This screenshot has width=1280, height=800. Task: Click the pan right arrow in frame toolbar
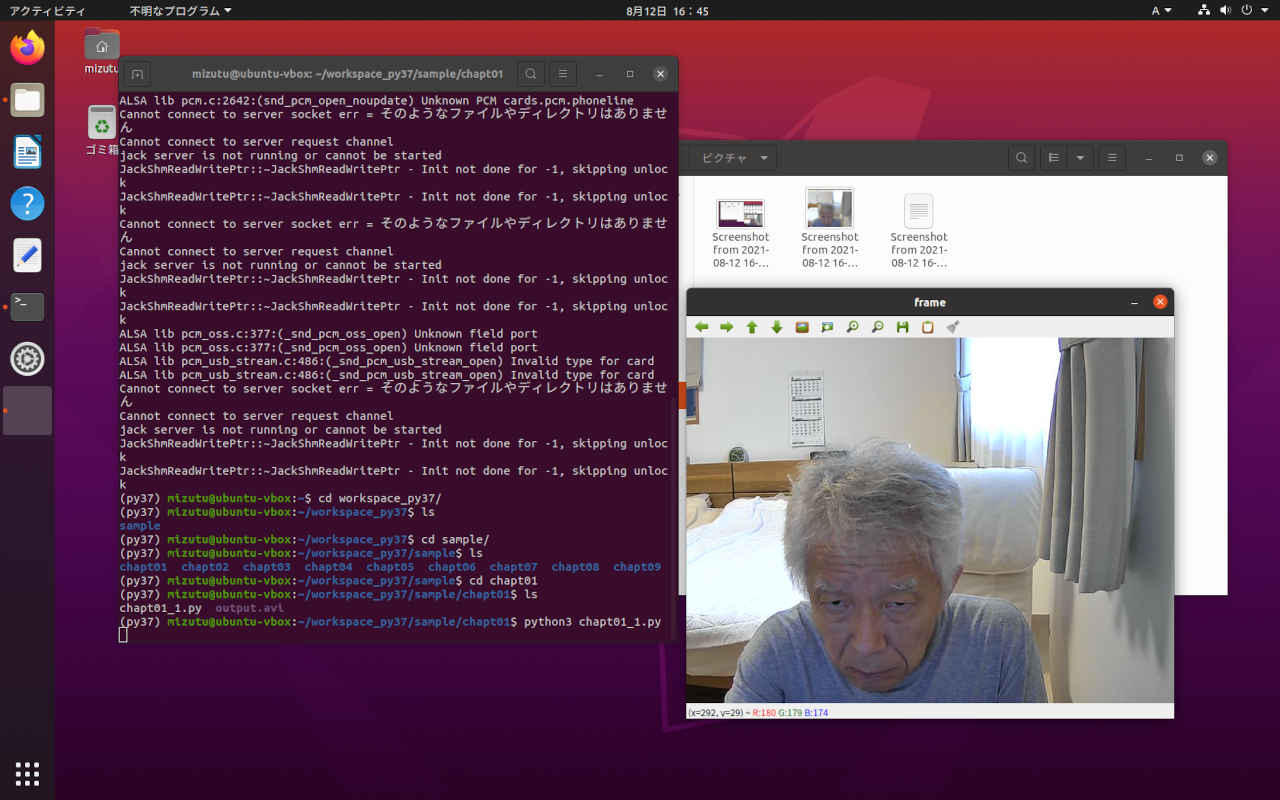click(727, 327)
